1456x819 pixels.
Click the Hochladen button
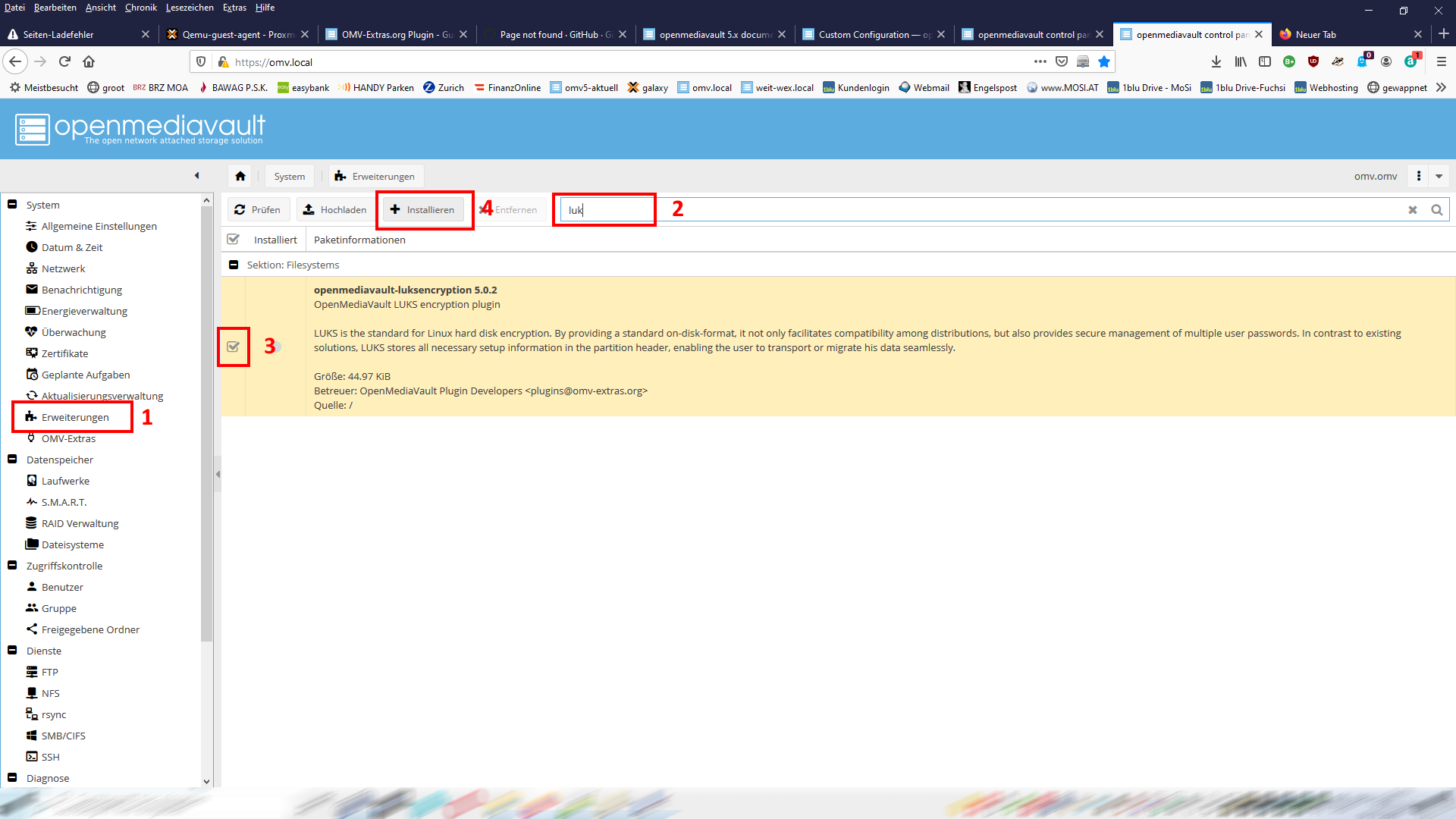(335, 209)
